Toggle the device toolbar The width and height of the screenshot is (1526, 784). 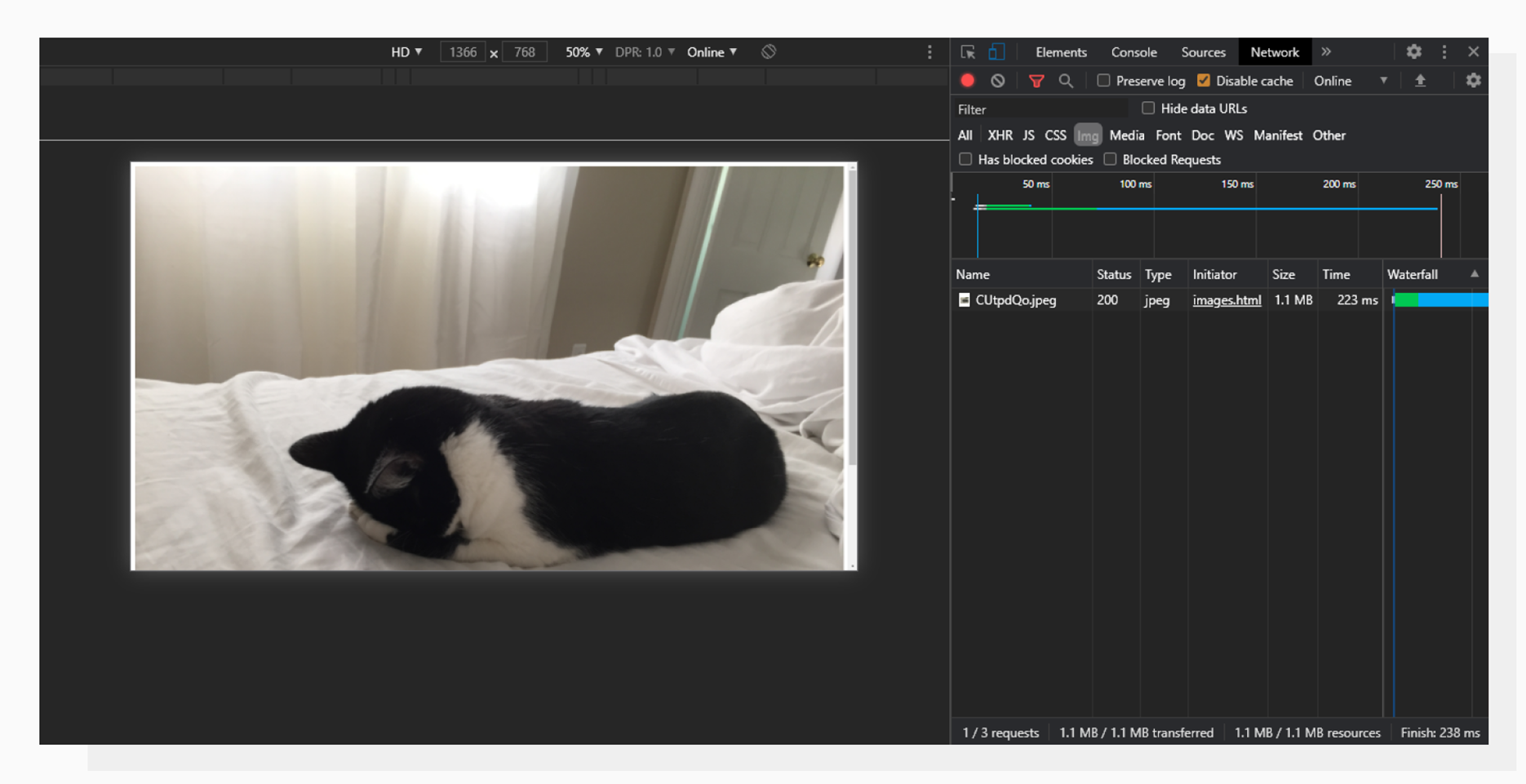point(996,51)
